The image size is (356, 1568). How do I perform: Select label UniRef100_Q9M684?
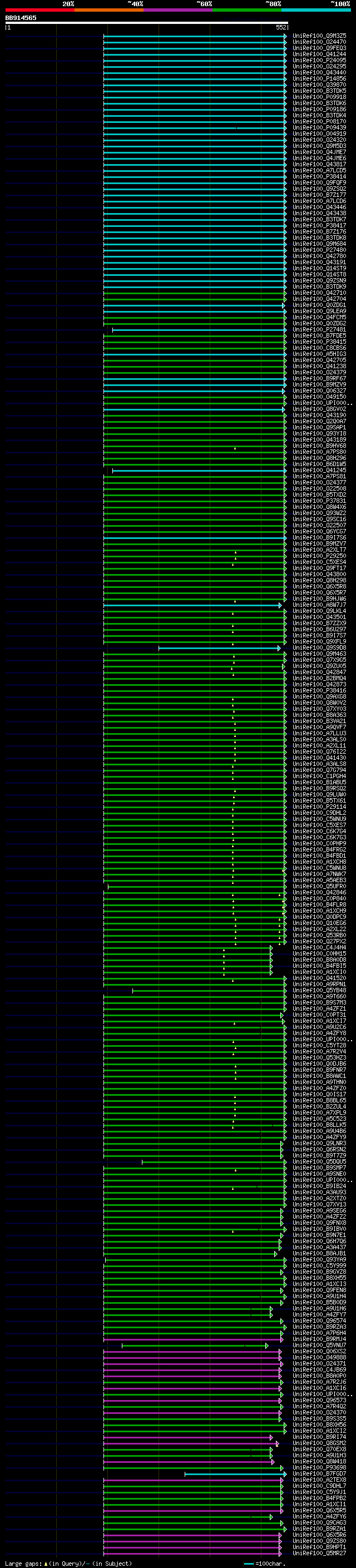319,244
